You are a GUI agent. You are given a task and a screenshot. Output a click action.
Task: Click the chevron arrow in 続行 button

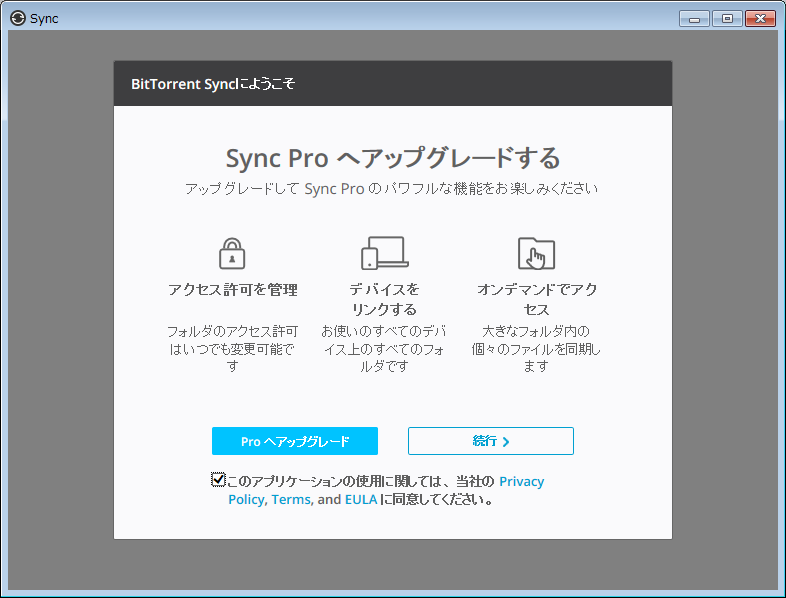[x=506, y=442]
